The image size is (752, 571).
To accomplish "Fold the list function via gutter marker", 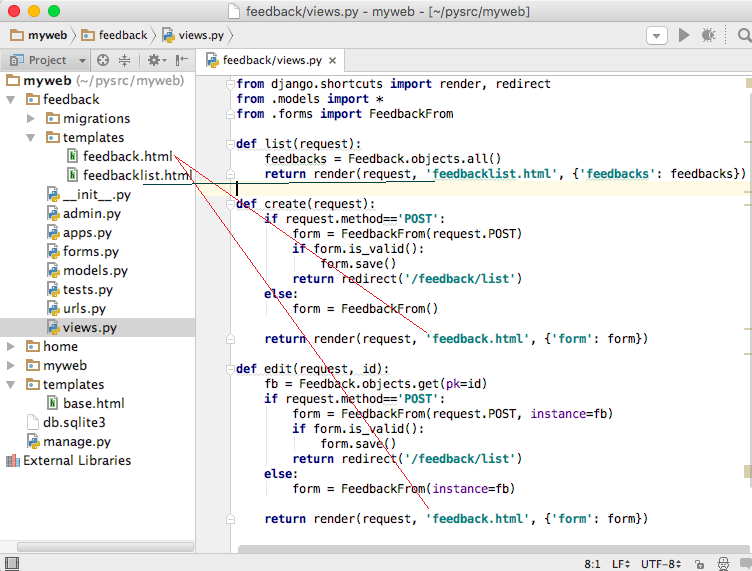I will [x=230, y=144].
